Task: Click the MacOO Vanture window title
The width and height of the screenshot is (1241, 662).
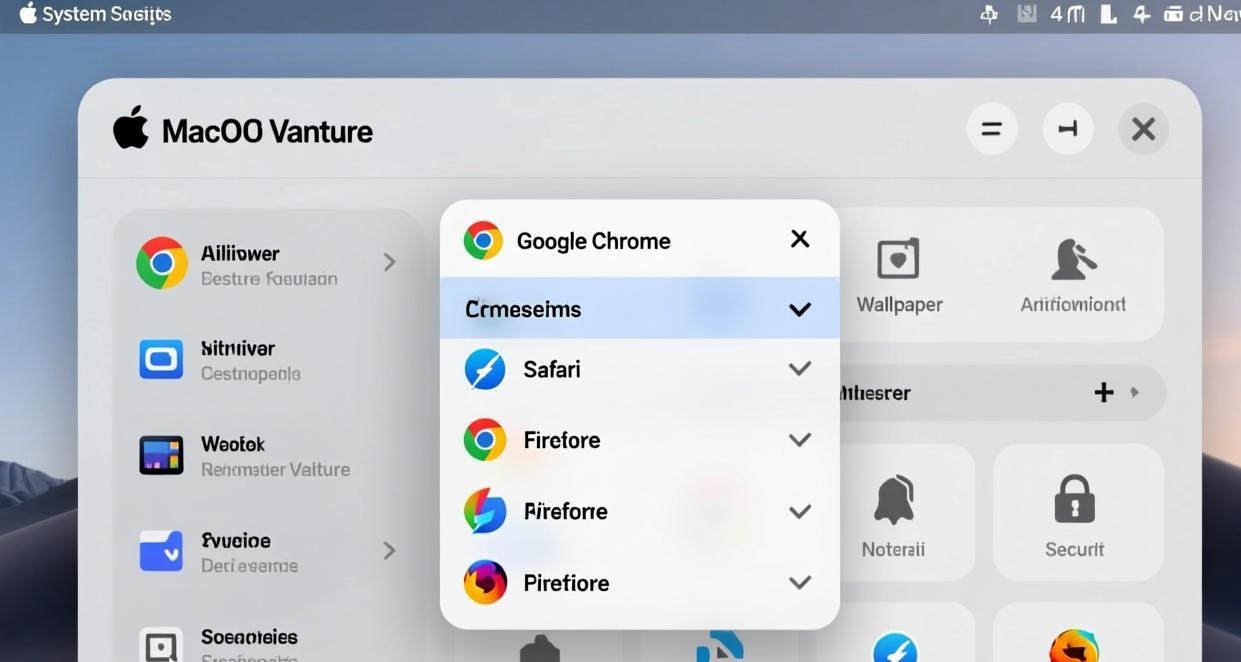Action: [267, 131]
